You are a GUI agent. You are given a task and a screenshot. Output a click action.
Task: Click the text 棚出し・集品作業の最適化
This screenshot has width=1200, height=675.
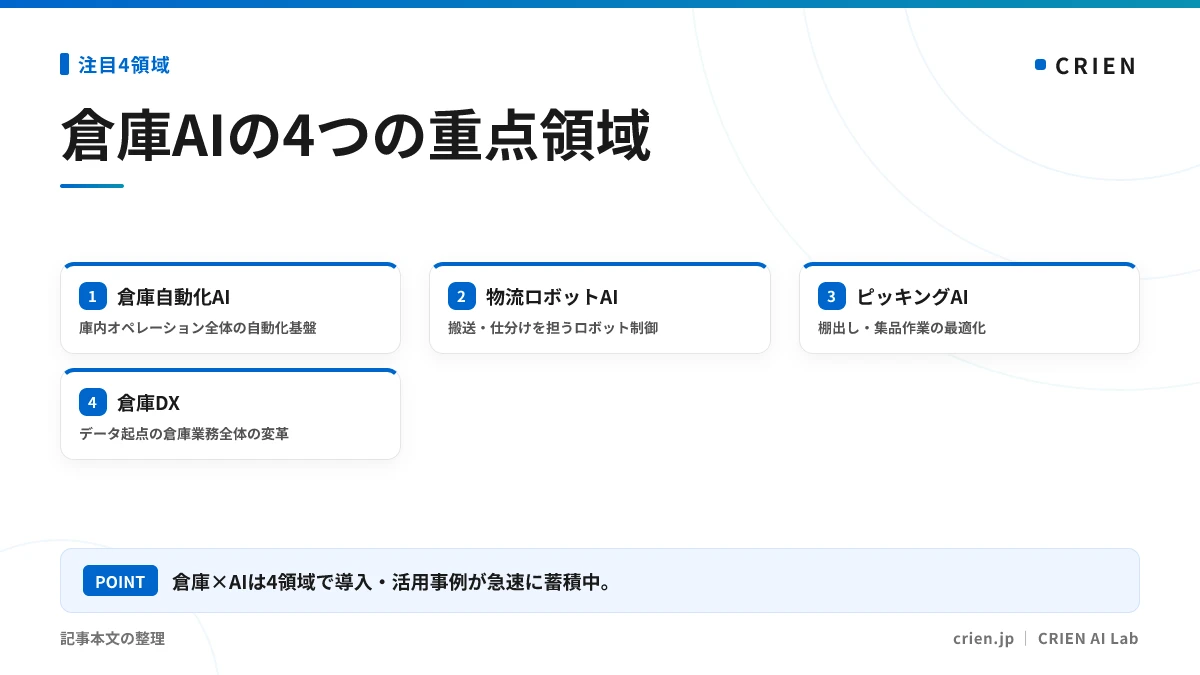pos(902,328)
